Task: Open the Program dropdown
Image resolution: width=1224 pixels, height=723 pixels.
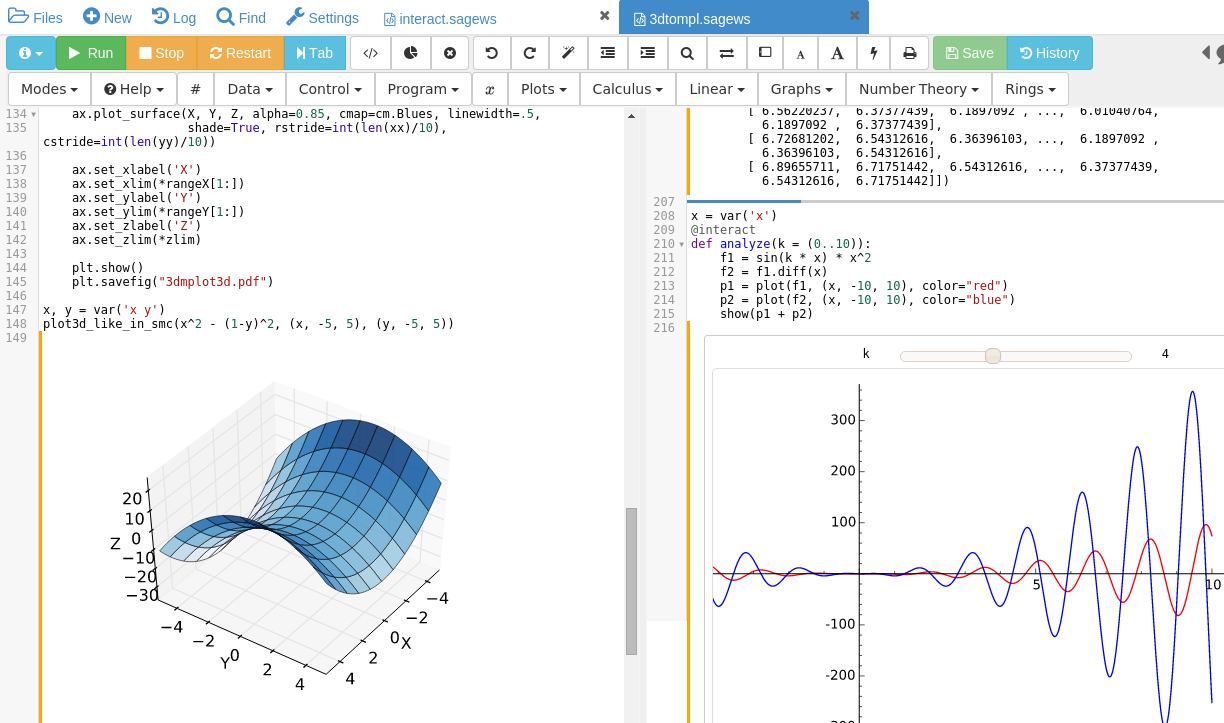Action: click(x=423, y=89)
